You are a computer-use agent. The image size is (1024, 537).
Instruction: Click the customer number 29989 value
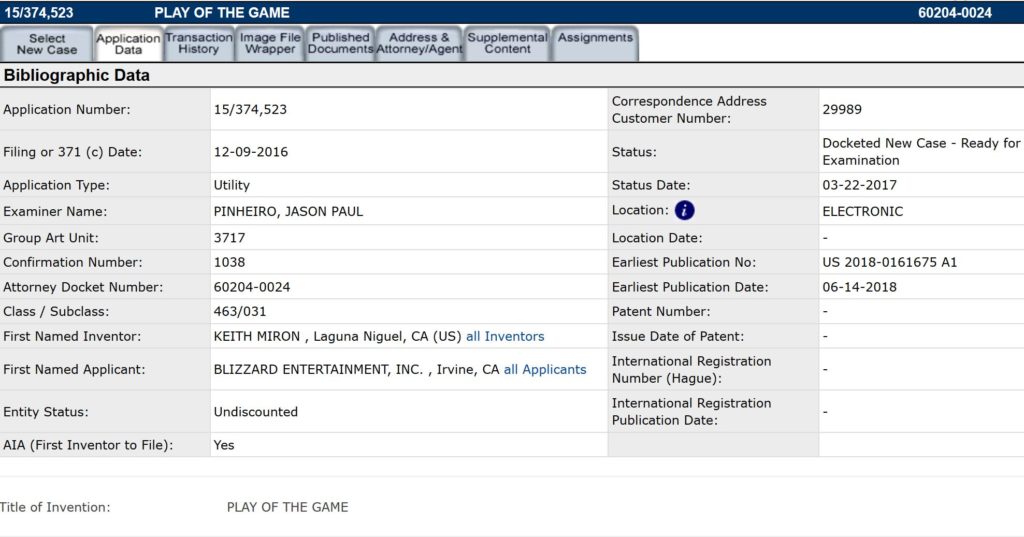(x=842, y=110)
